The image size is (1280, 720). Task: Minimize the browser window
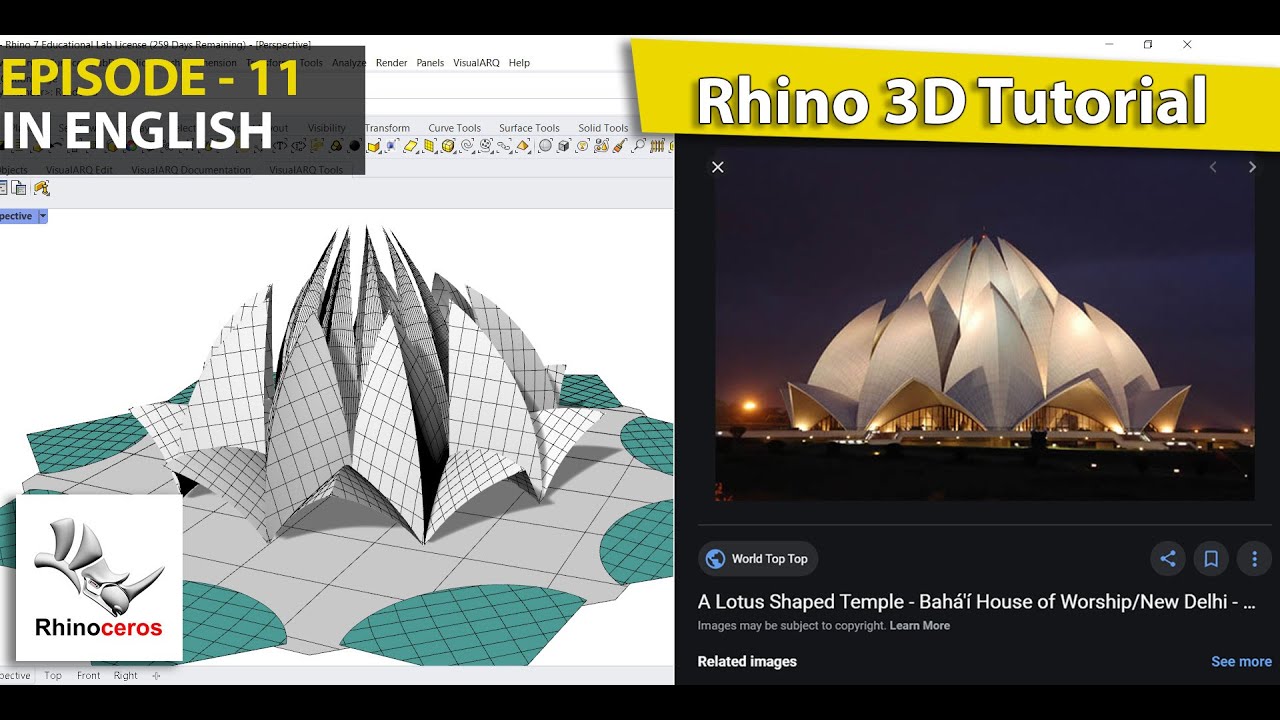[1109, 45]
